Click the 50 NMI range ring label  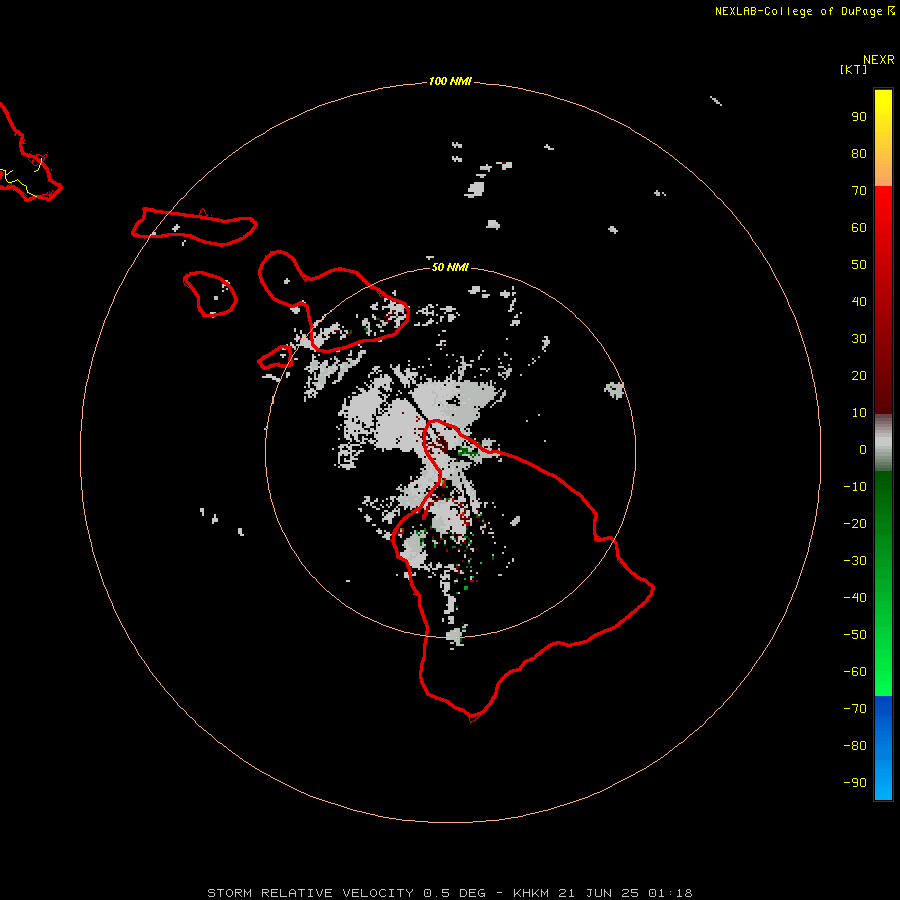[450, 267]
